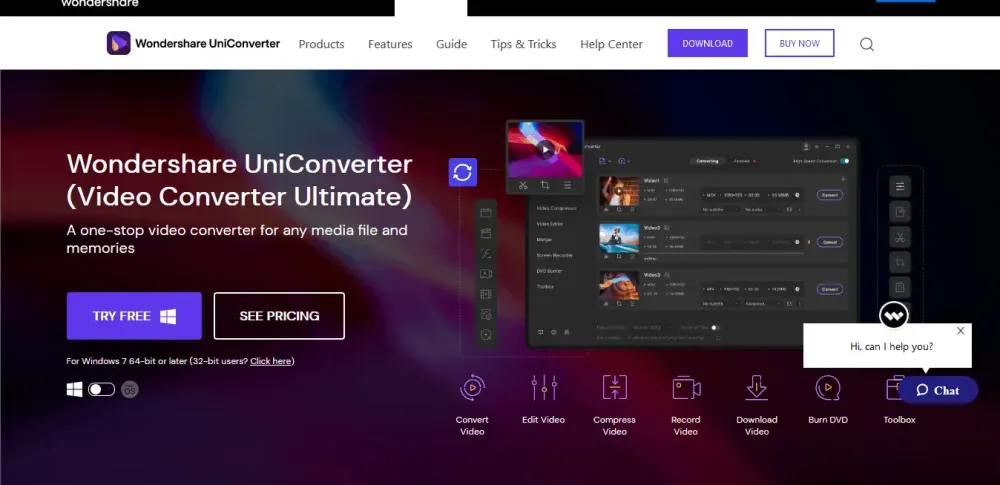
Task: Open the Compress Video feature icon
Action: (x=614, y=388)
